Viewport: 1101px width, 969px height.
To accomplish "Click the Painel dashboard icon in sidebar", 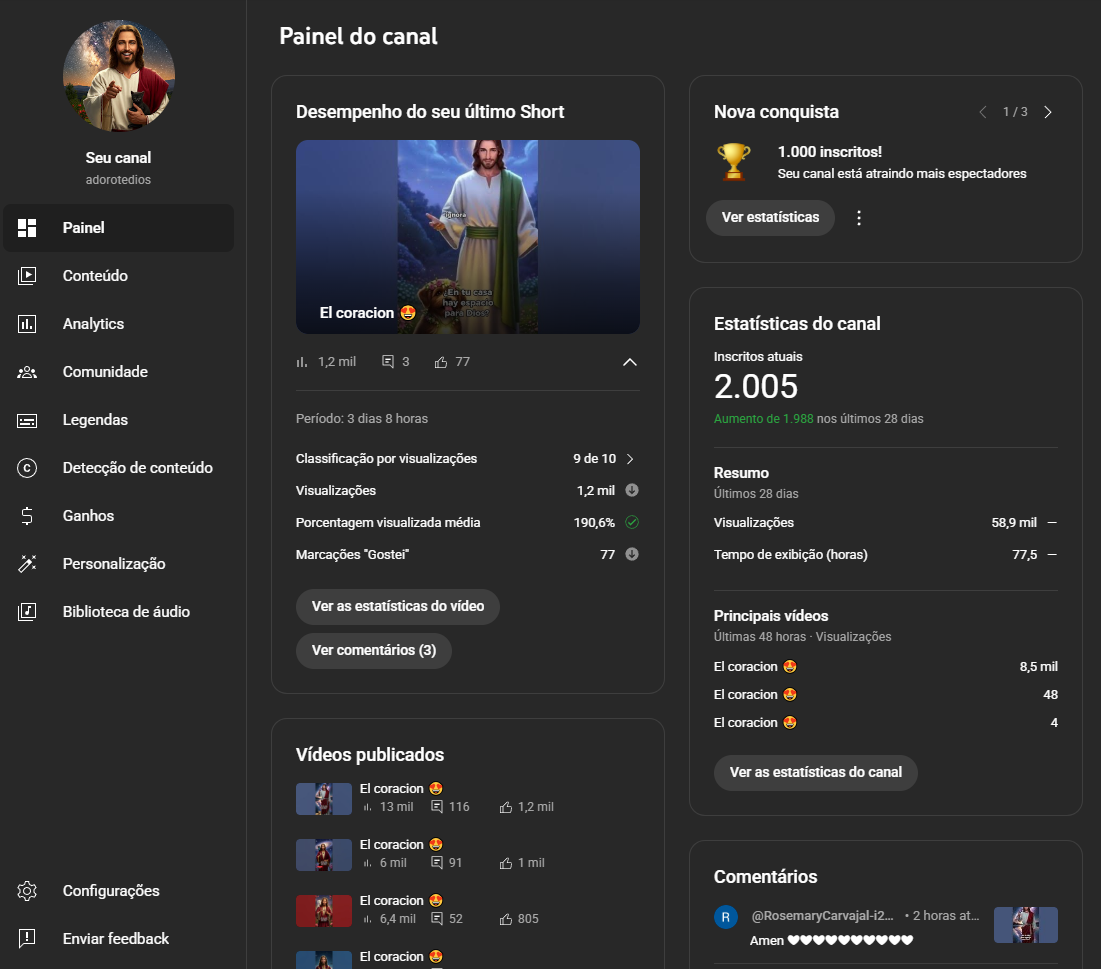I will 27,228.
